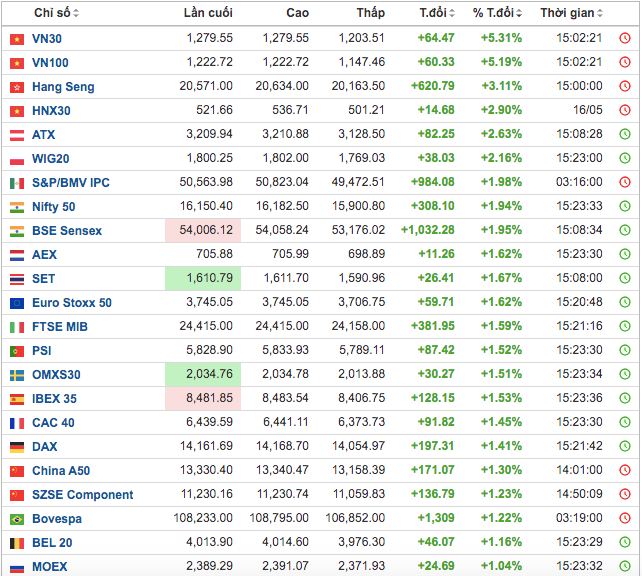Click the EU flag beside Euro Stoxx 50
Screen dimensions: 642x576
[x=16, y=303]
